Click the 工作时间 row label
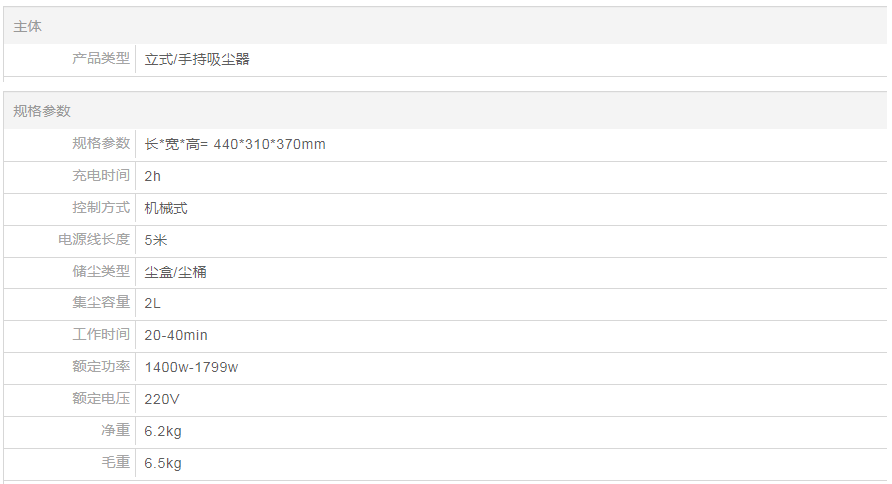Image resolution: width=892 pixels, height=484 pixels. pos(101,335)
